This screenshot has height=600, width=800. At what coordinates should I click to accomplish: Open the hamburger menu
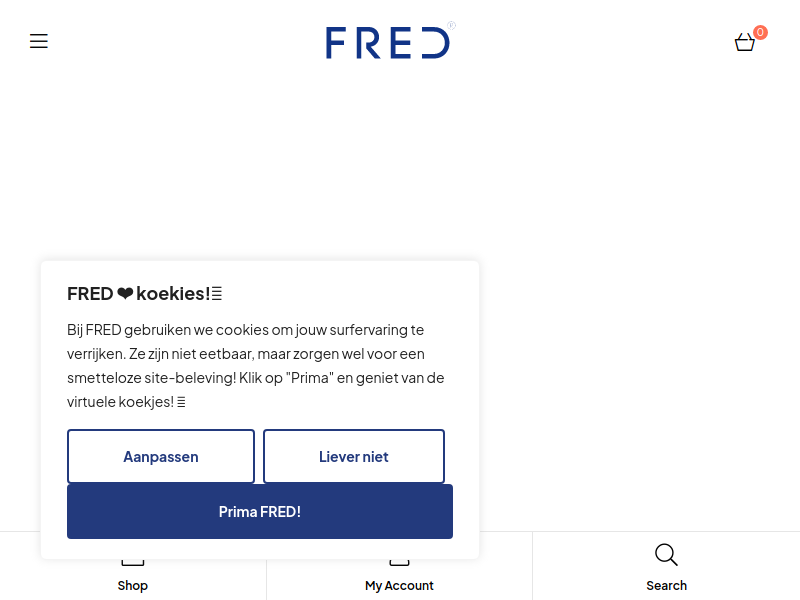tap(39, 41)
